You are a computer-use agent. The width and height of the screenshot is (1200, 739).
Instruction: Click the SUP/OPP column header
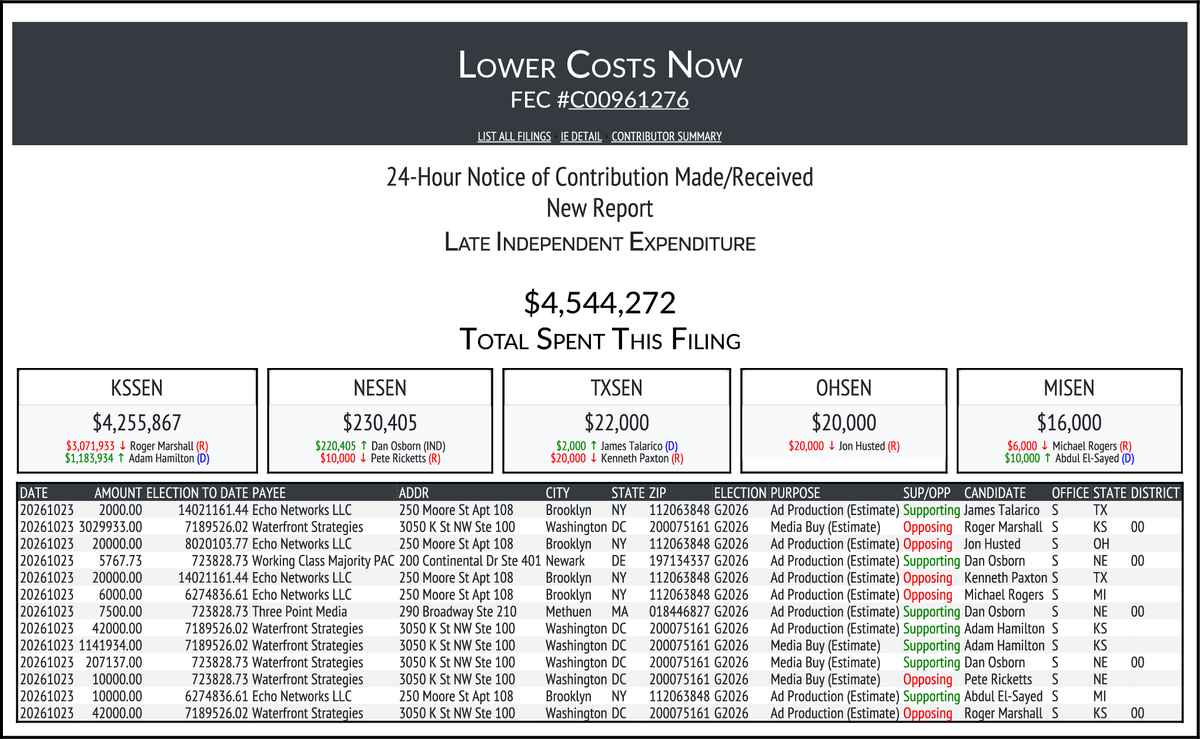(927, 493)
